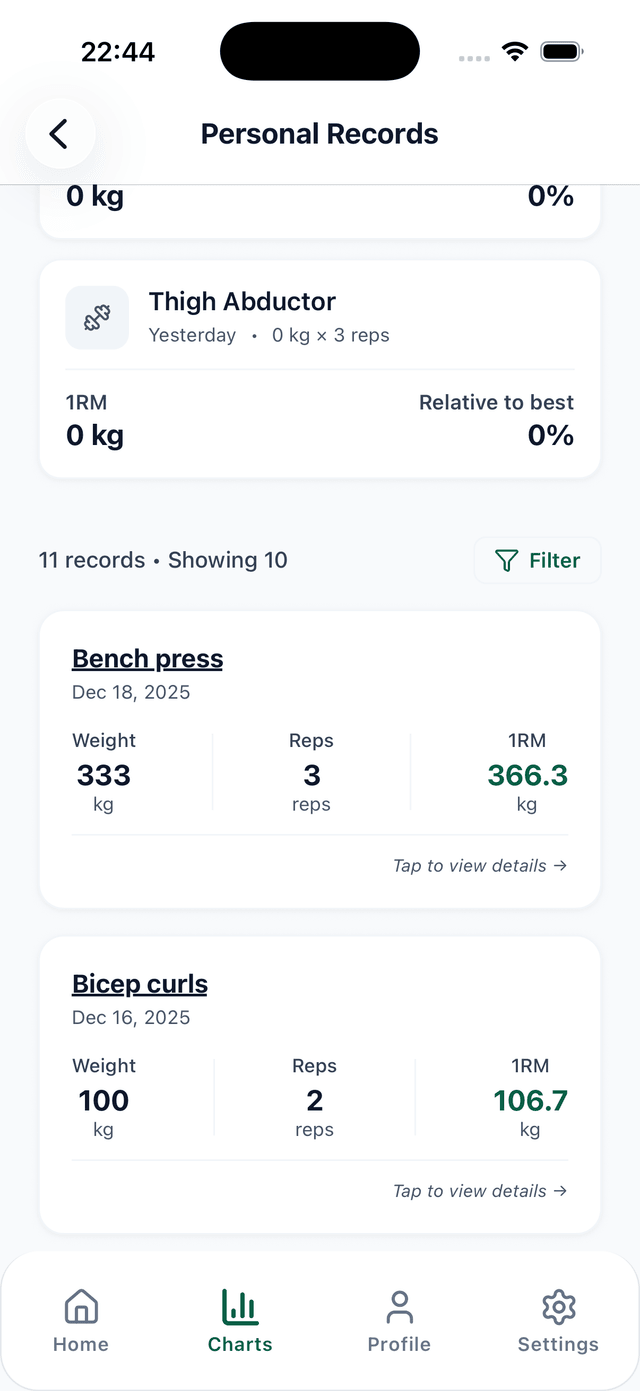
Task: Open the Settings gear icon
Action: pos(558,1306)
